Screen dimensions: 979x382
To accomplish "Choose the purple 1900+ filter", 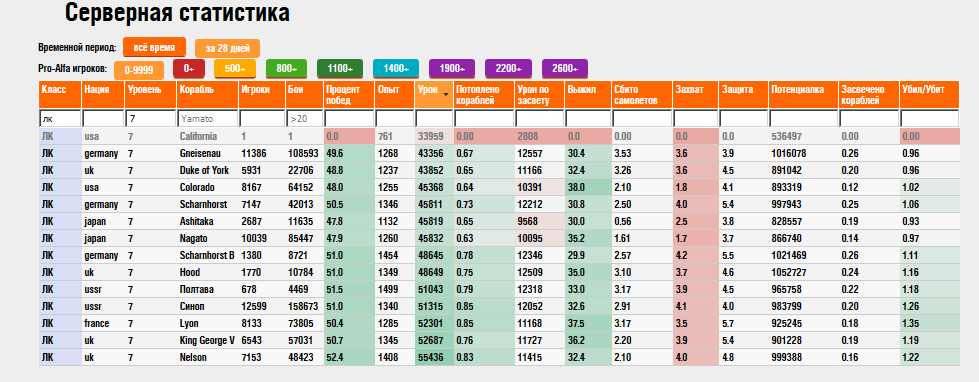I will (x=452, y=69).
